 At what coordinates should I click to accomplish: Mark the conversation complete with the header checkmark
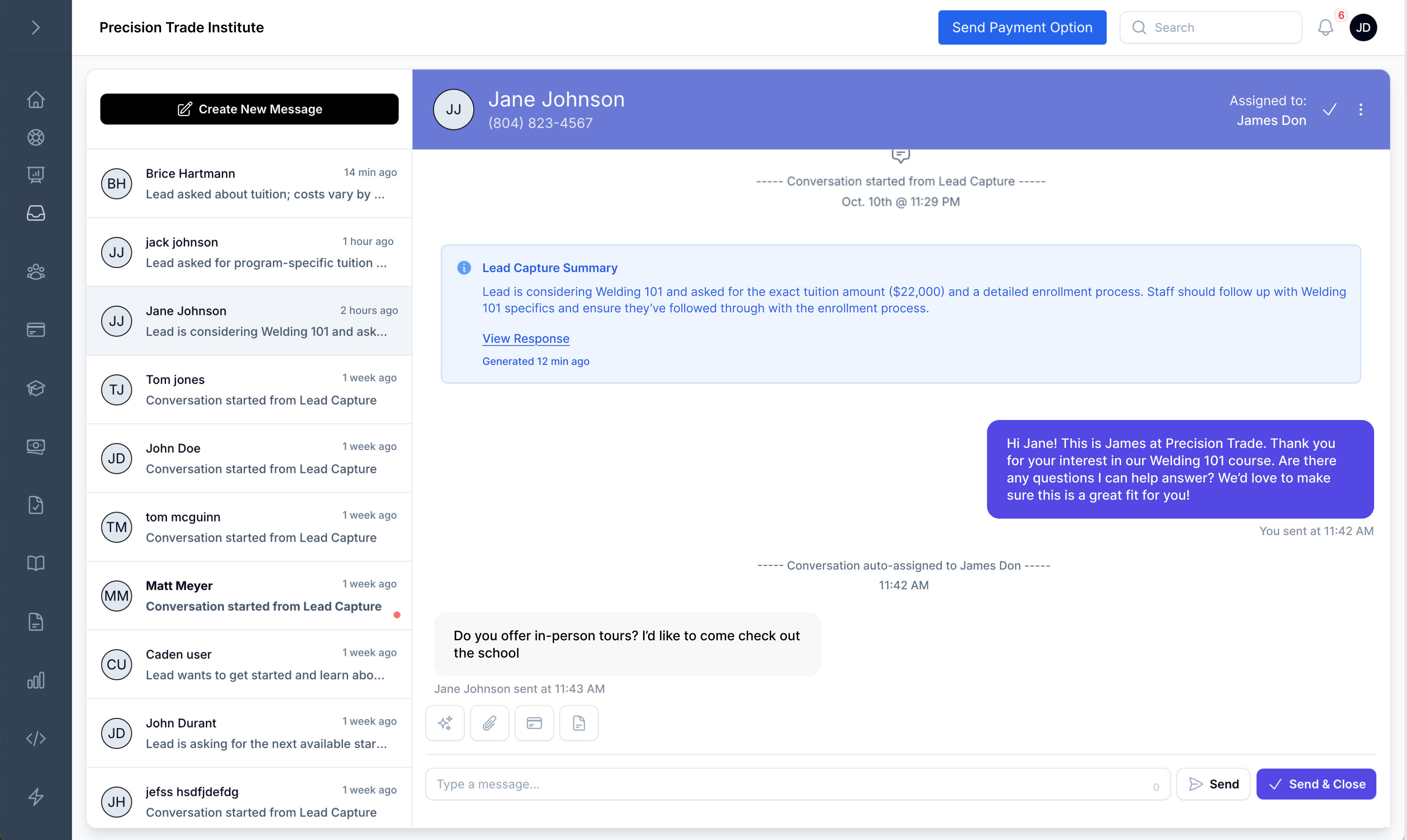pos(1329,110)
